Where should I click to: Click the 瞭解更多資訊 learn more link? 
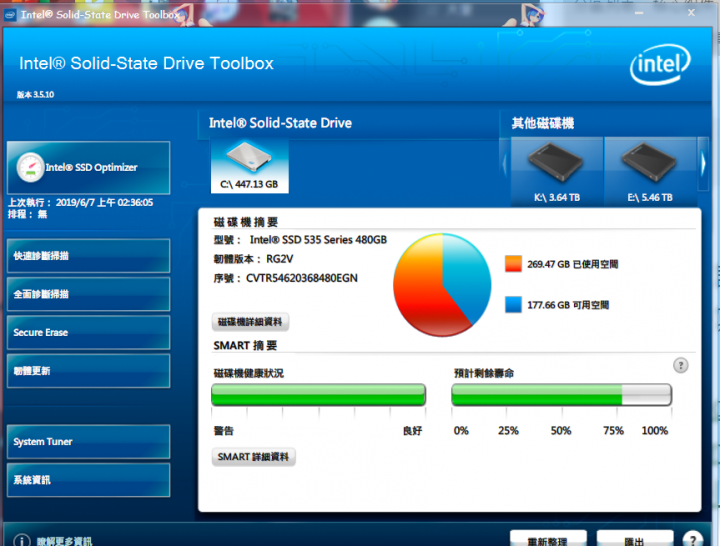[x=65, y=541]
